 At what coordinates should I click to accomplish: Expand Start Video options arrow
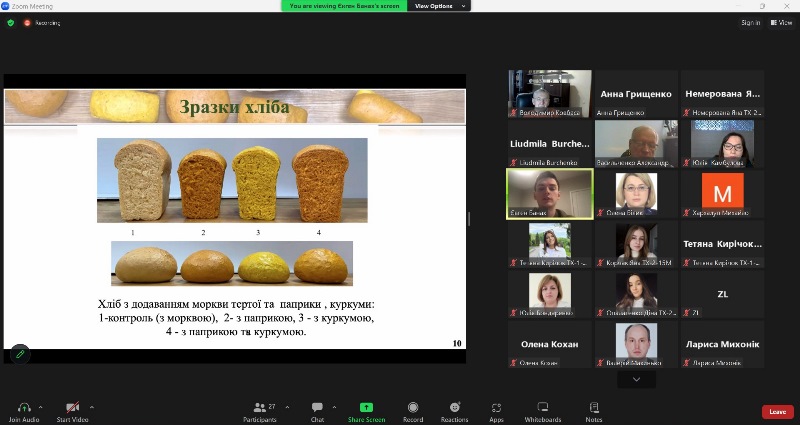coord(92,407)
